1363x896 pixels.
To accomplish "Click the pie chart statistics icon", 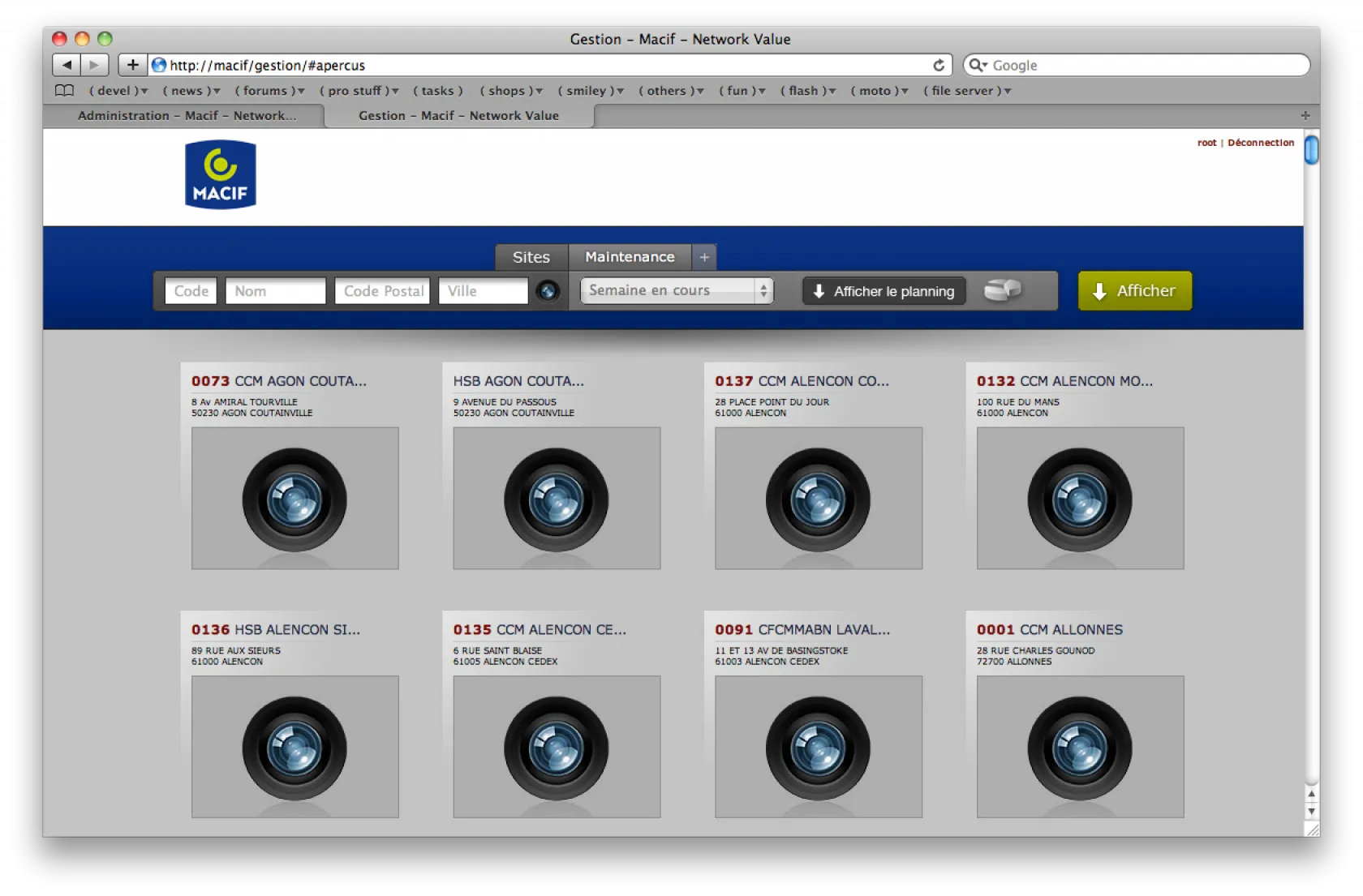I will click(x=1003, y=290).
